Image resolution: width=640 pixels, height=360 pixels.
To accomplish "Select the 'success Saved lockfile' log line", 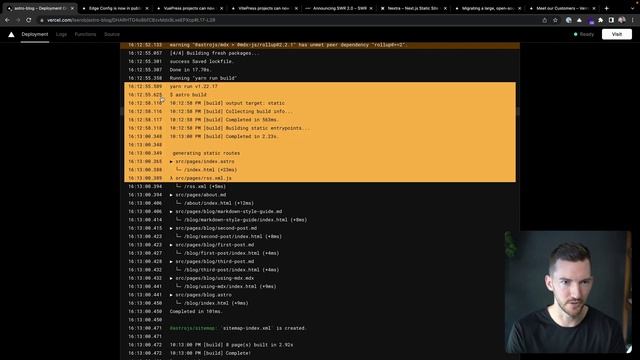I will click(x=320, y=62).
